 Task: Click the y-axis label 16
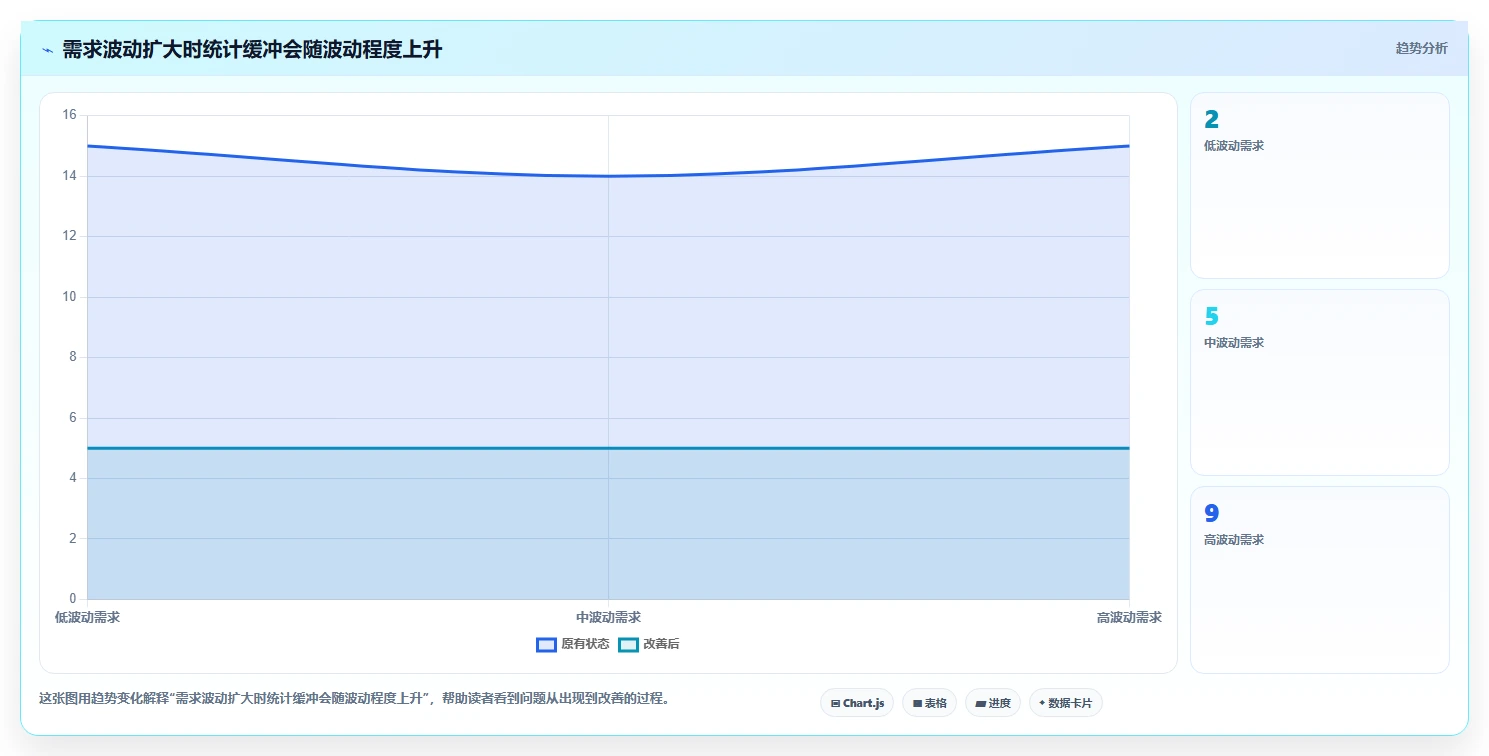click(x=69, y=115)
